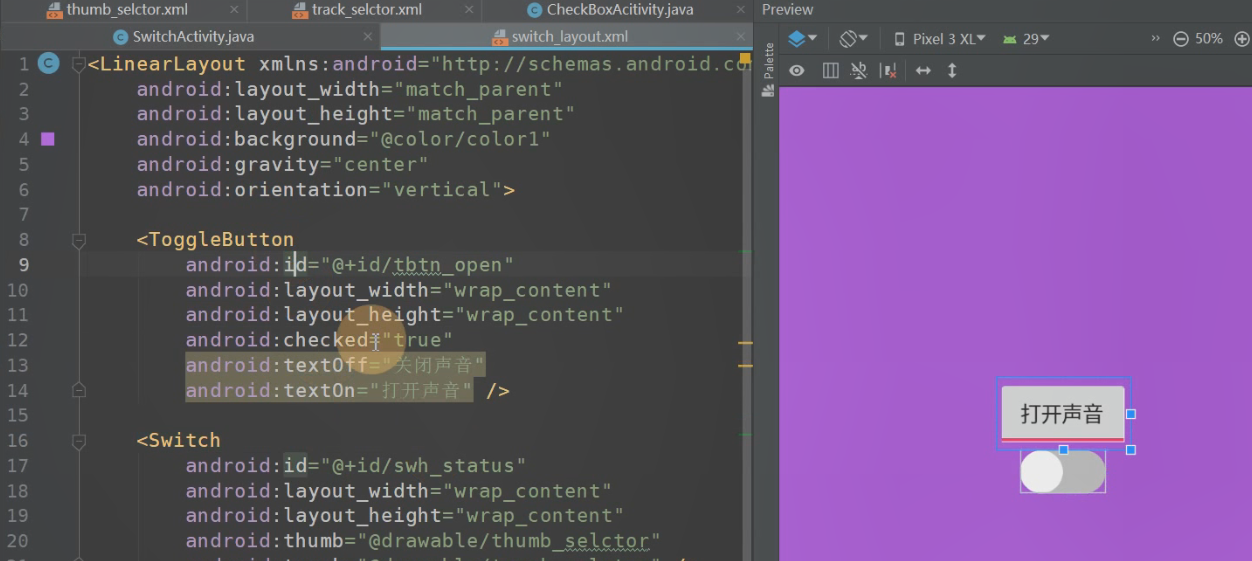This screenshot has width=1252, height=561.
Task: Click the horizontal expand arrows icon
Action: tap(923, 71)
